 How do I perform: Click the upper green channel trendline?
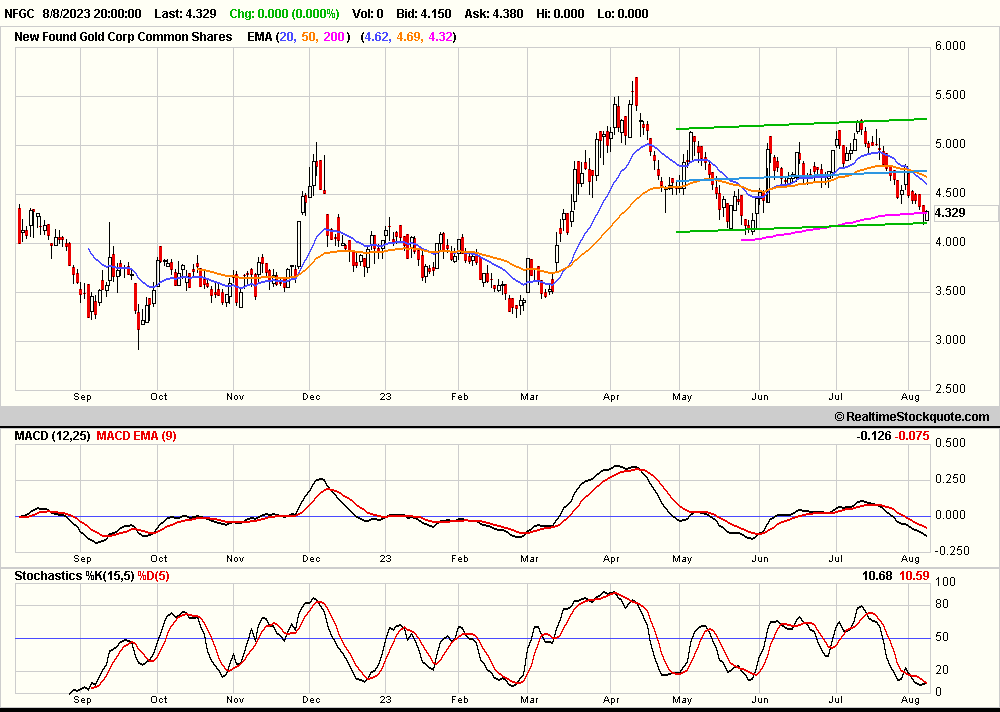coord(801,124)
